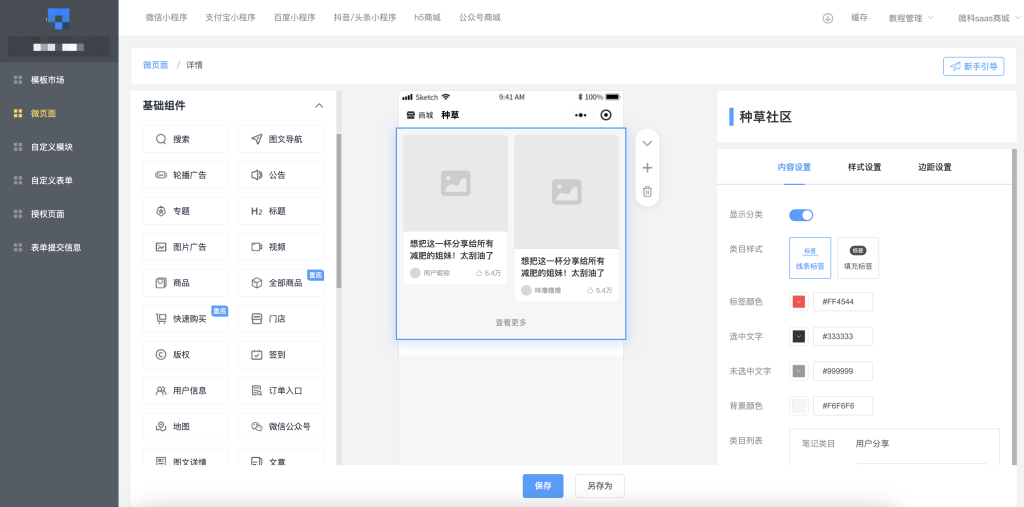Select the 线条标签 category style
The width and height of the screenshot is (1024, 507).
coord(810,258)
